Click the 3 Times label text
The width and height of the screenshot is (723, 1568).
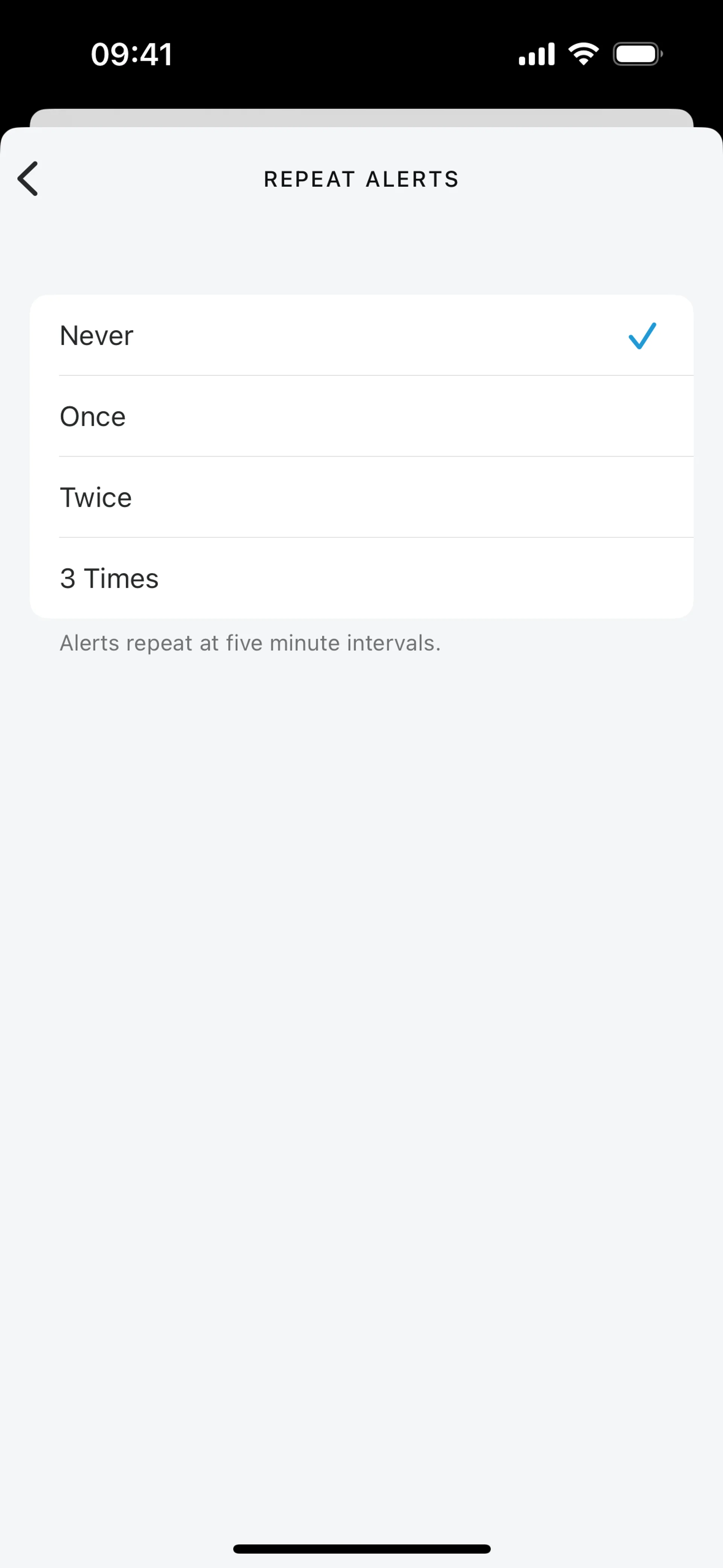[109, 578]
